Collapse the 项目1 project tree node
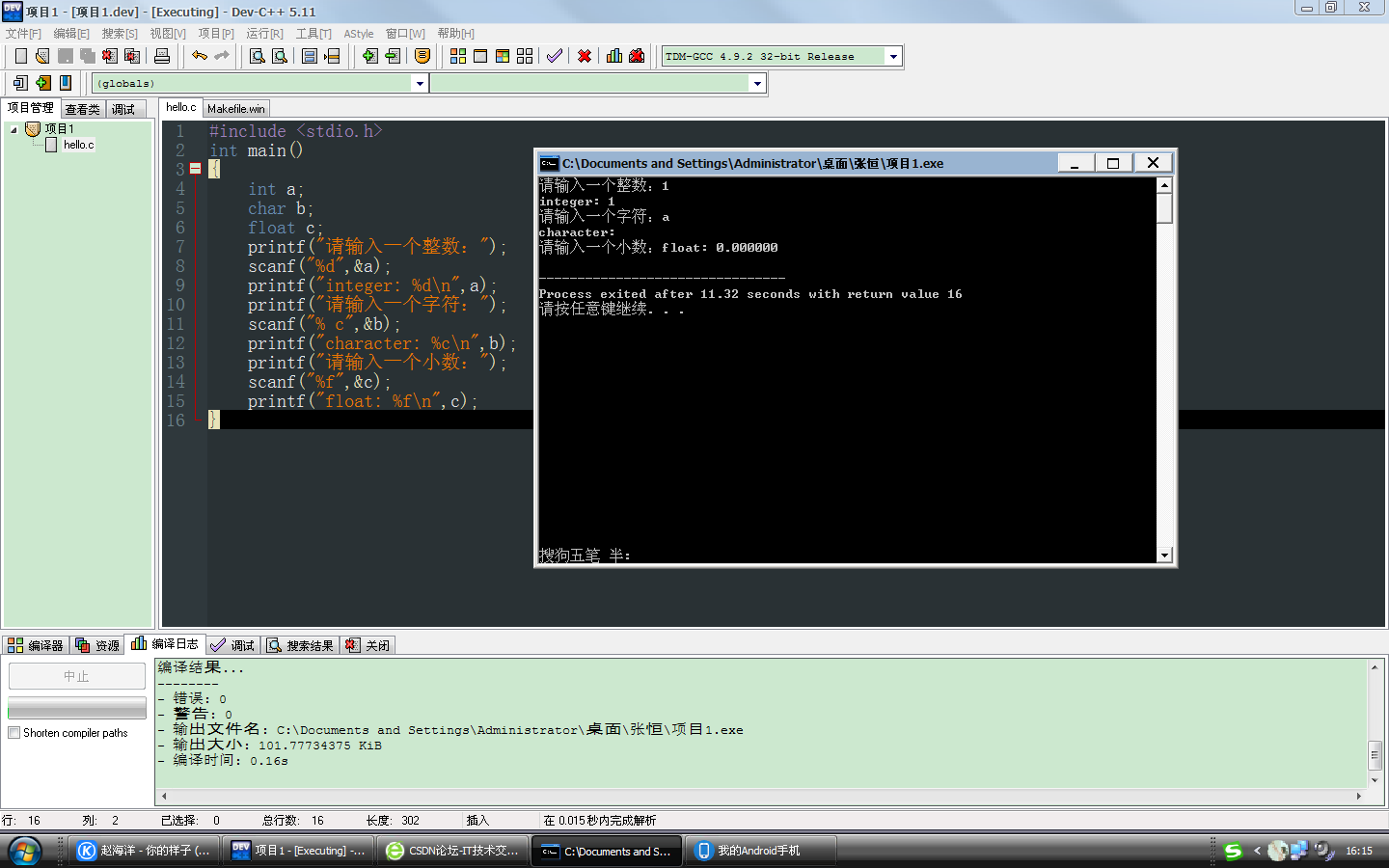 (x=14, y=128)
